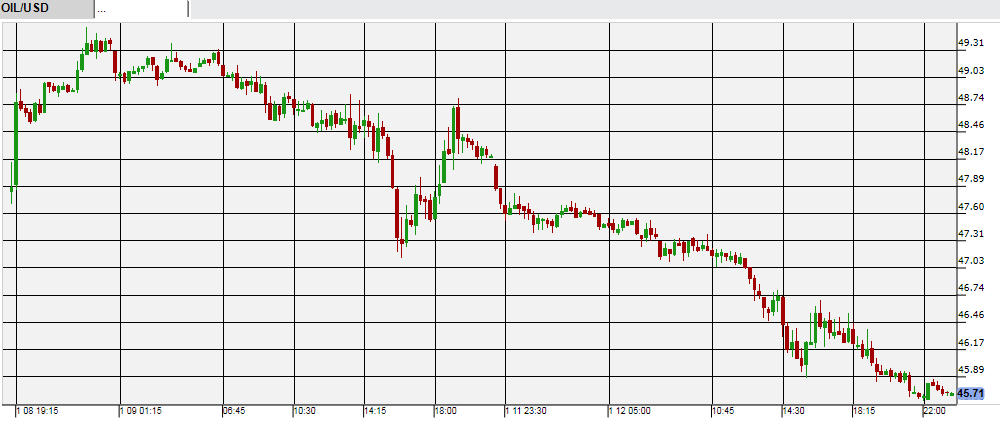Select the 47.60 price level on axis

971,206
